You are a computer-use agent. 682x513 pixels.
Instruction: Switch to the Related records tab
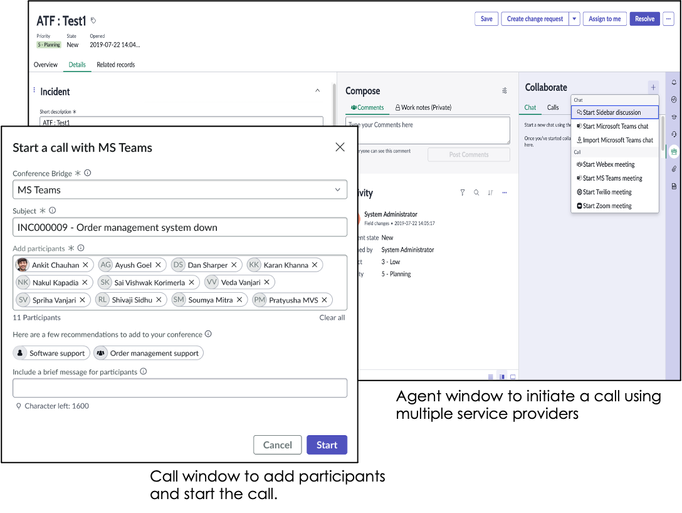(x=116, y=64)
